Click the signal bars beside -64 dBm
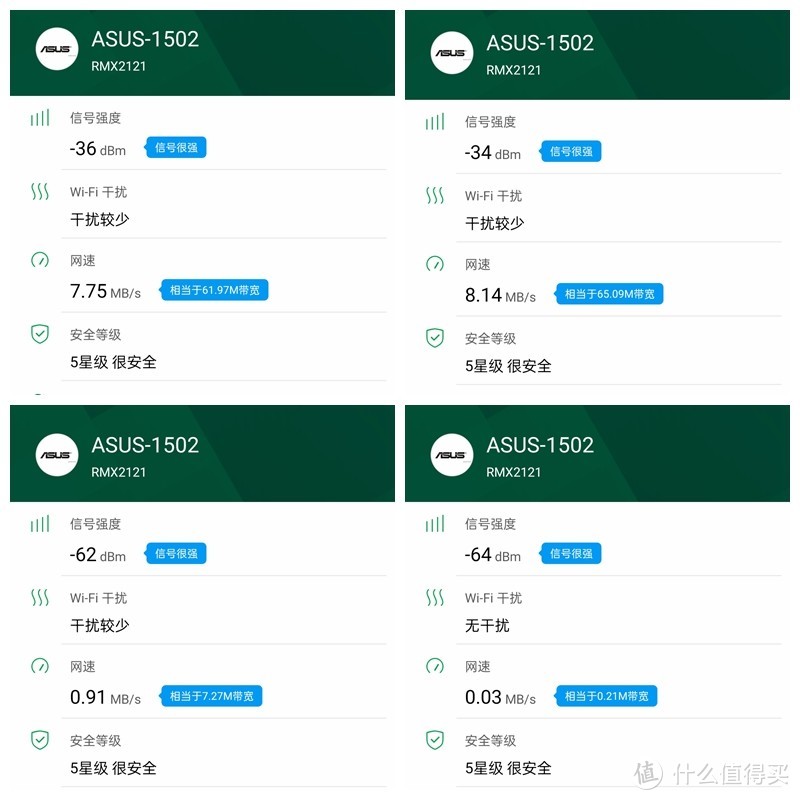Screen dimensions: 800x800 [x=434, y=522]
